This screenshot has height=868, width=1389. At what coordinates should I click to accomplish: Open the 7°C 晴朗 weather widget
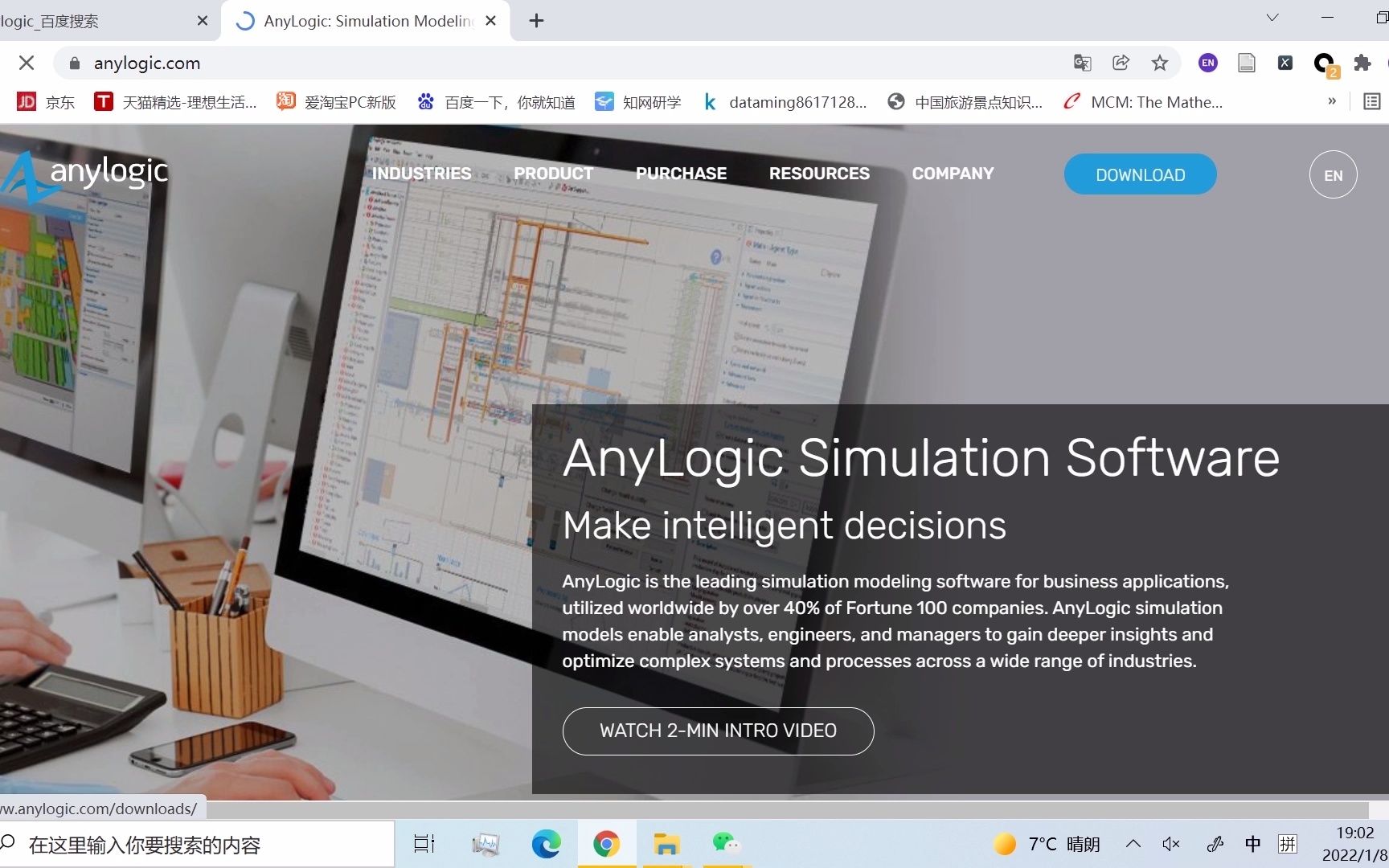tap(1047, 844)
